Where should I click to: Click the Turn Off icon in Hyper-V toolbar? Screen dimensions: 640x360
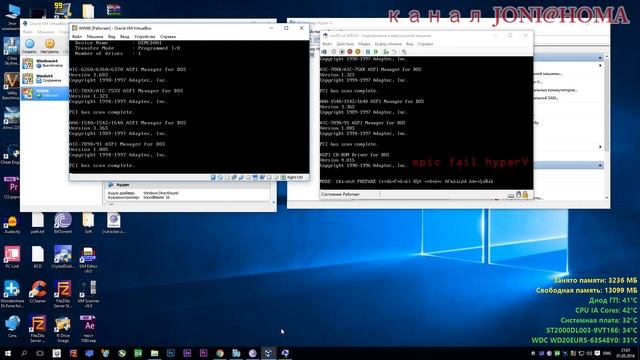click(342, 52)
